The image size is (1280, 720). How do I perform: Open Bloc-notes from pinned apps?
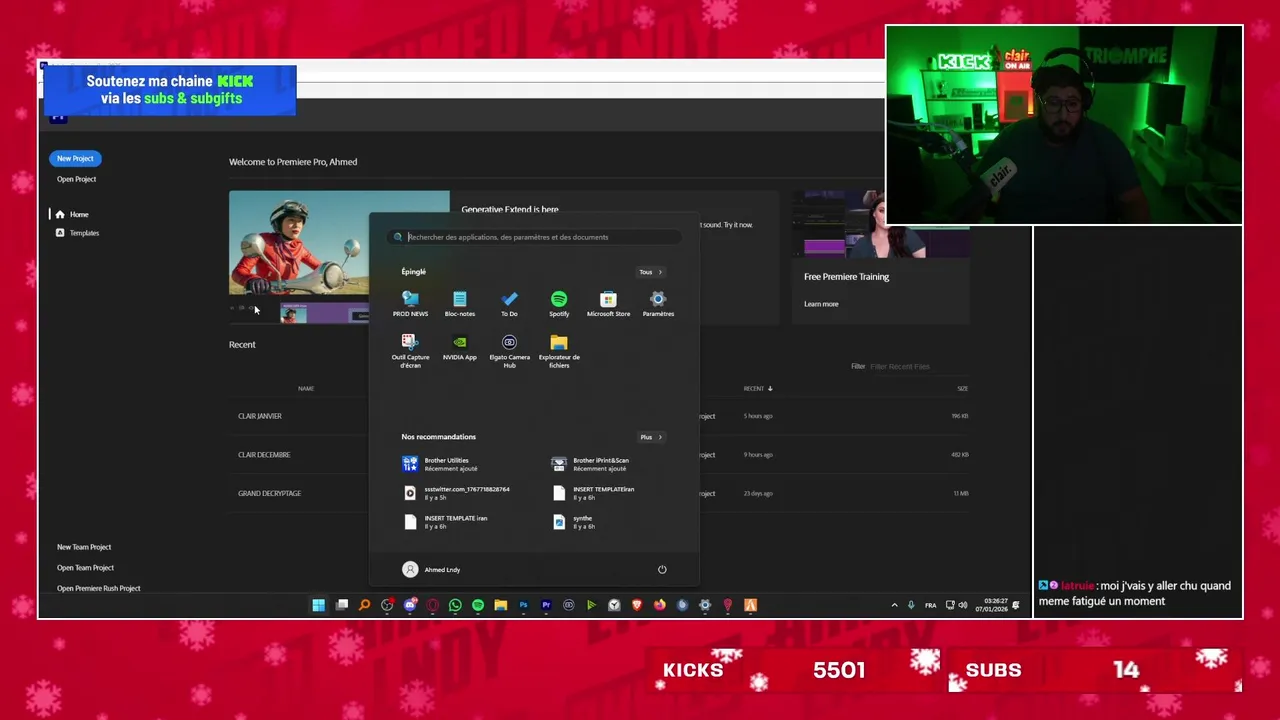click(460, 303)
